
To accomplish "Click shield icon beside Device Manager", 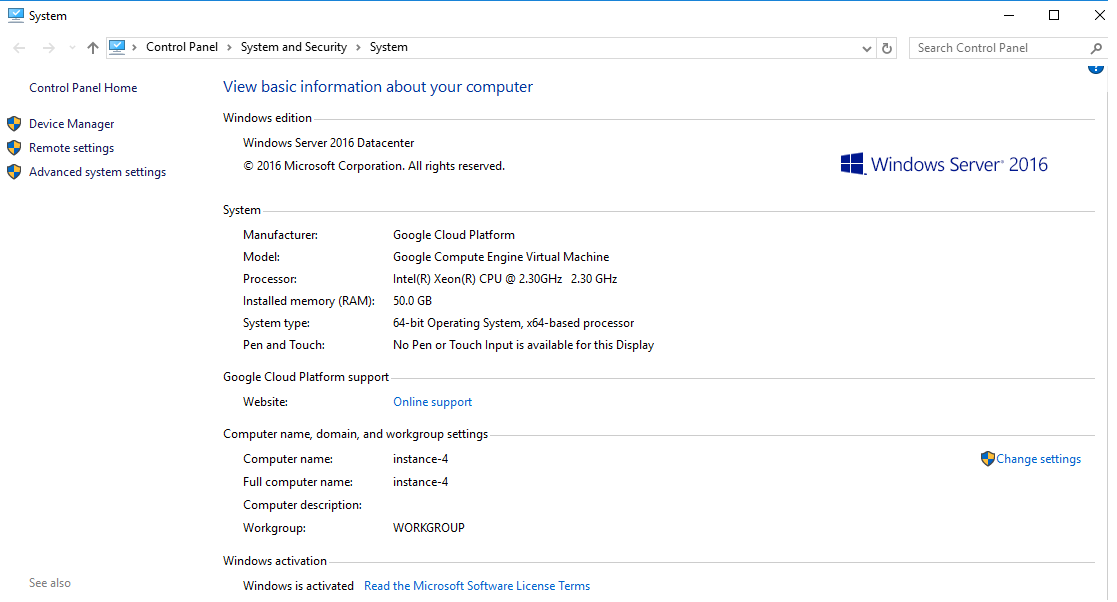I will [14, 124].
